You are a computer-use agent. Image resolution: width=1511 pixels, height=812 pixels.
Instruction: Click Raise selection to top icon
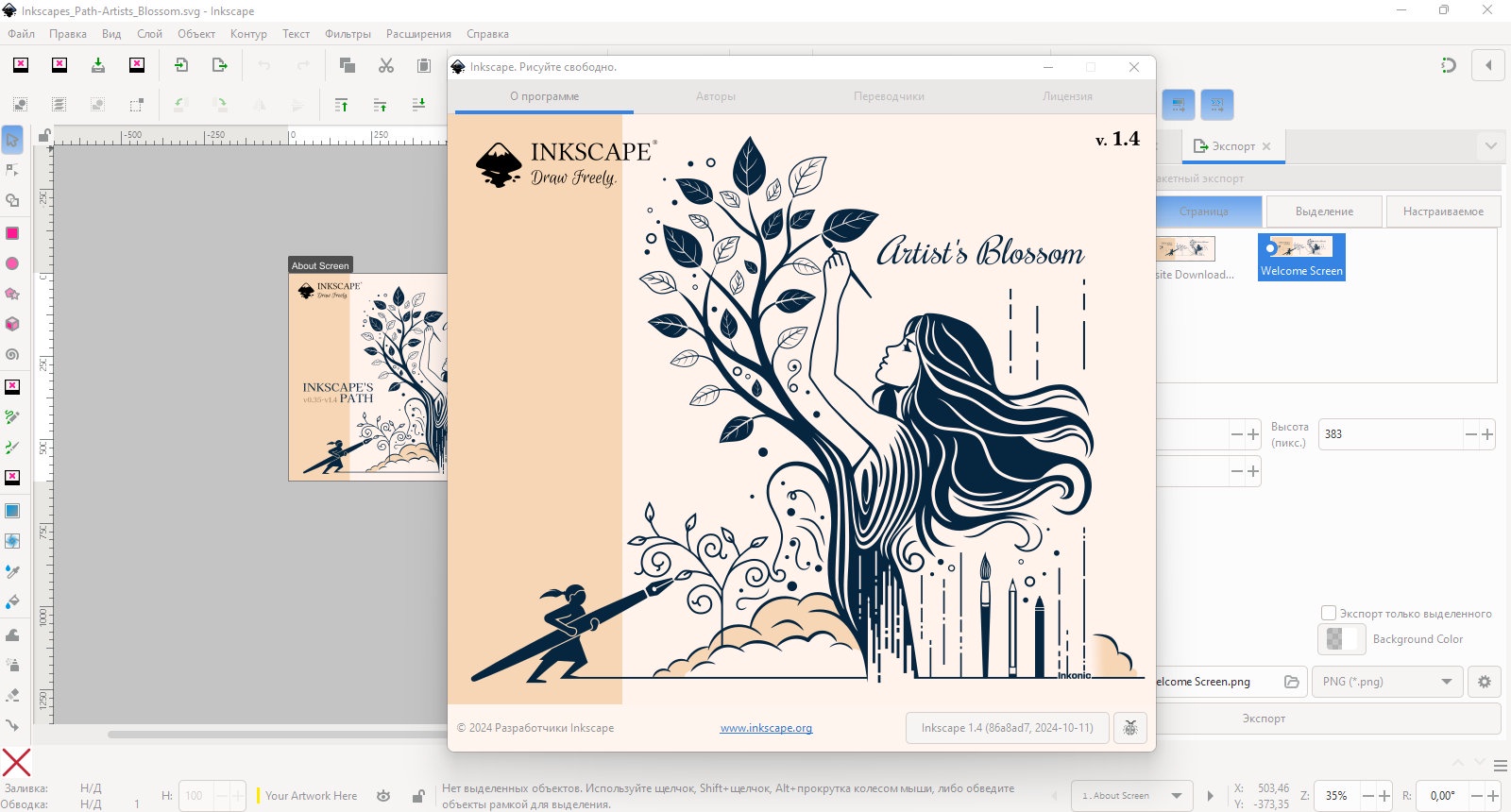[342, 105]
